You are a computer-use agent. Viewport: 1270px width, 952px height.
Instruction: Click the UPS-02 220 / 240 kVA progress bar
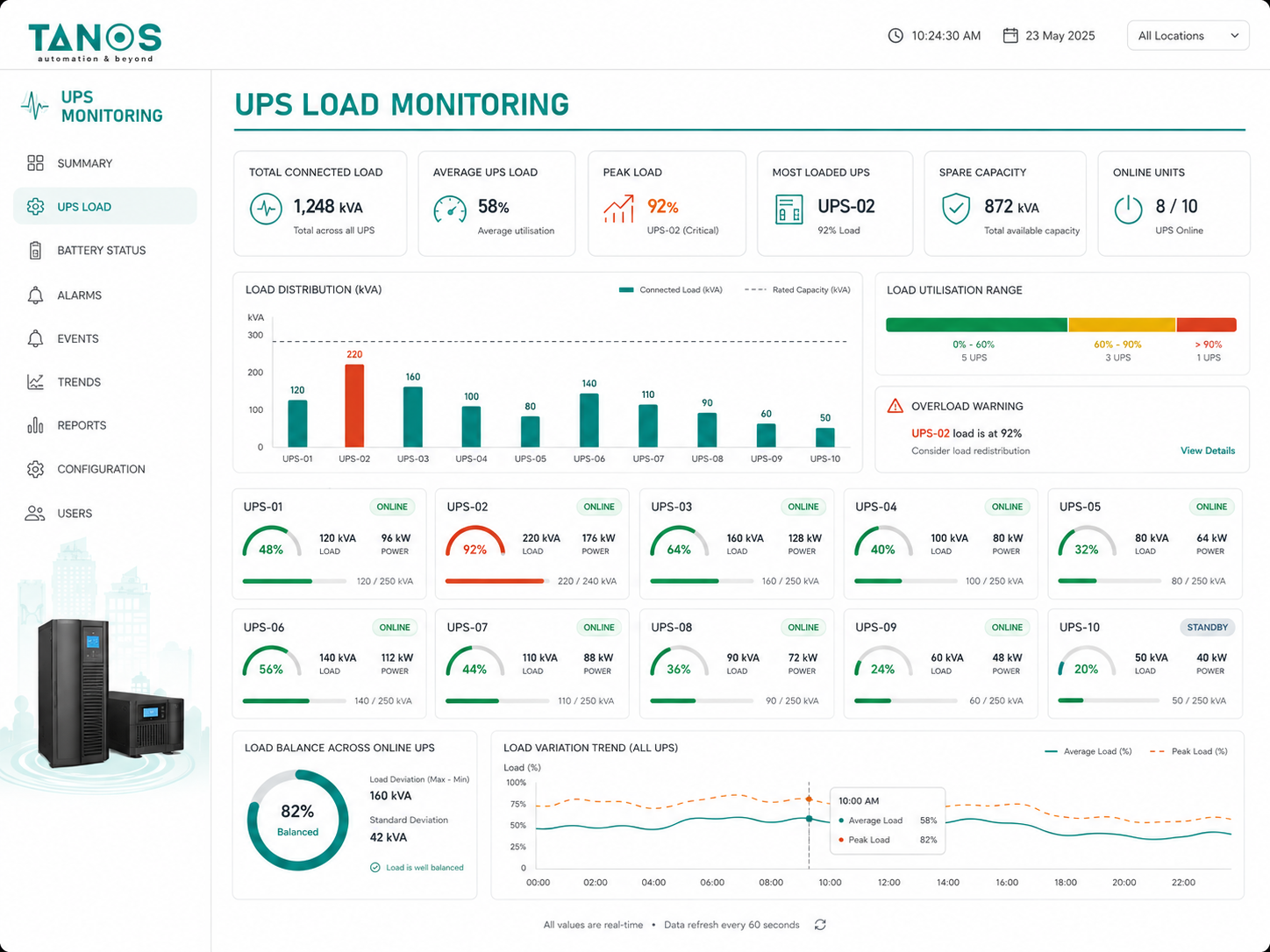coord(496,581)
